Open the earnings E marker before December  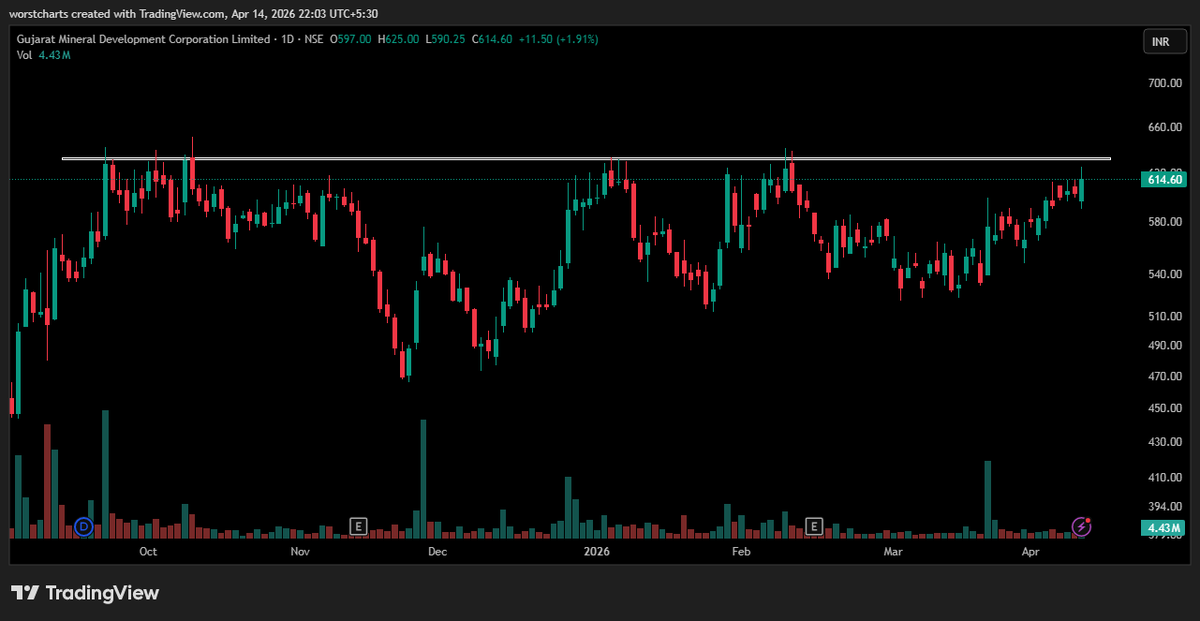click(357, 525)
